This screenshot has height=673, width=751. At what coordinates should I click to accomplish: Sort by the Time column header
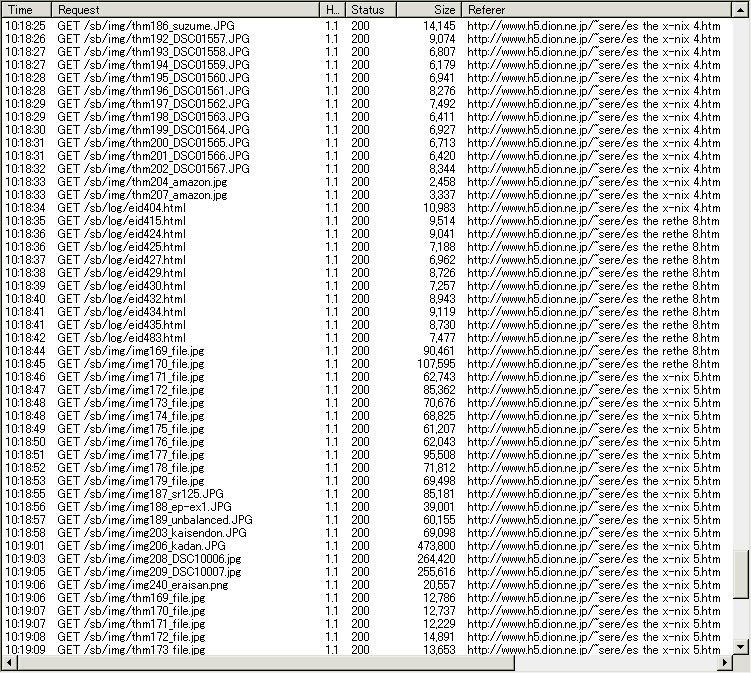click(x=26, y=10)
